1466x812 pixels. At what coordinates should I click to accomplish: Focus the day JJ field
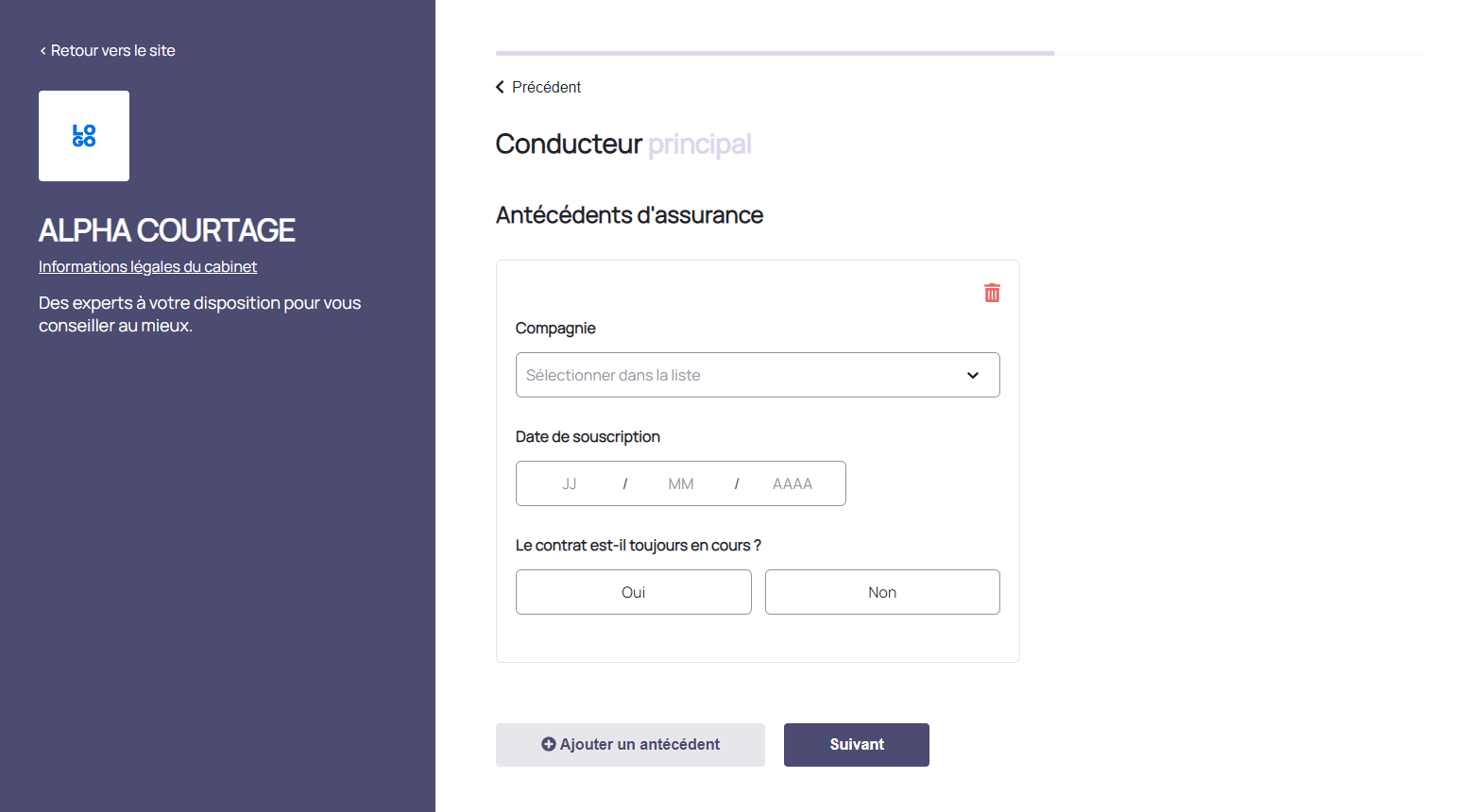(x=570, y=483)
